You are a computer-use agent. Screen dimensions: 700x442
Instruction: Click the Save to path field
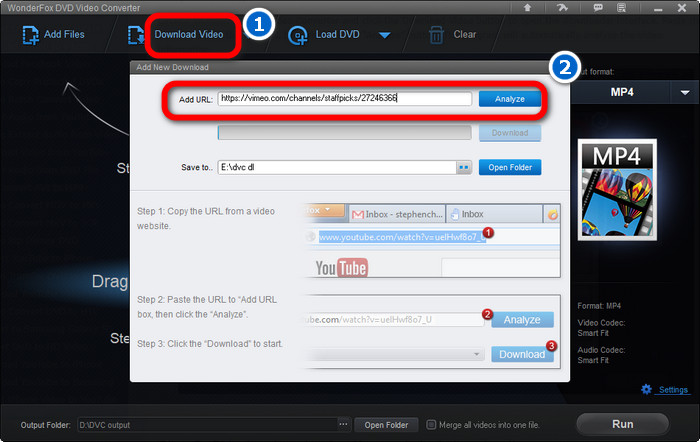(337, 167)
